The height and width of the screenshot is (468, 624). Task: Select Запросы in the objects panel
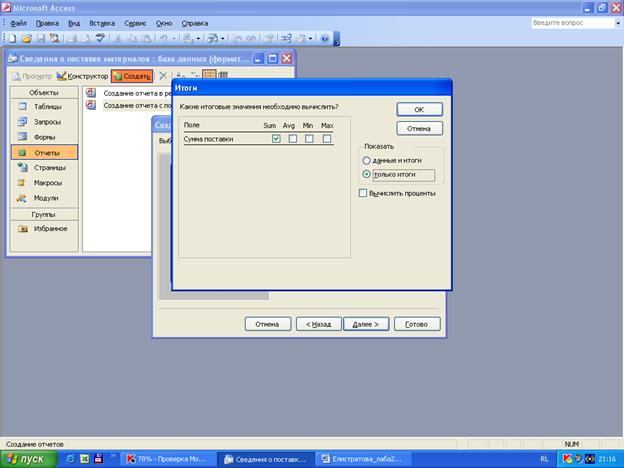pyautogui.click(x=46, y=121)
